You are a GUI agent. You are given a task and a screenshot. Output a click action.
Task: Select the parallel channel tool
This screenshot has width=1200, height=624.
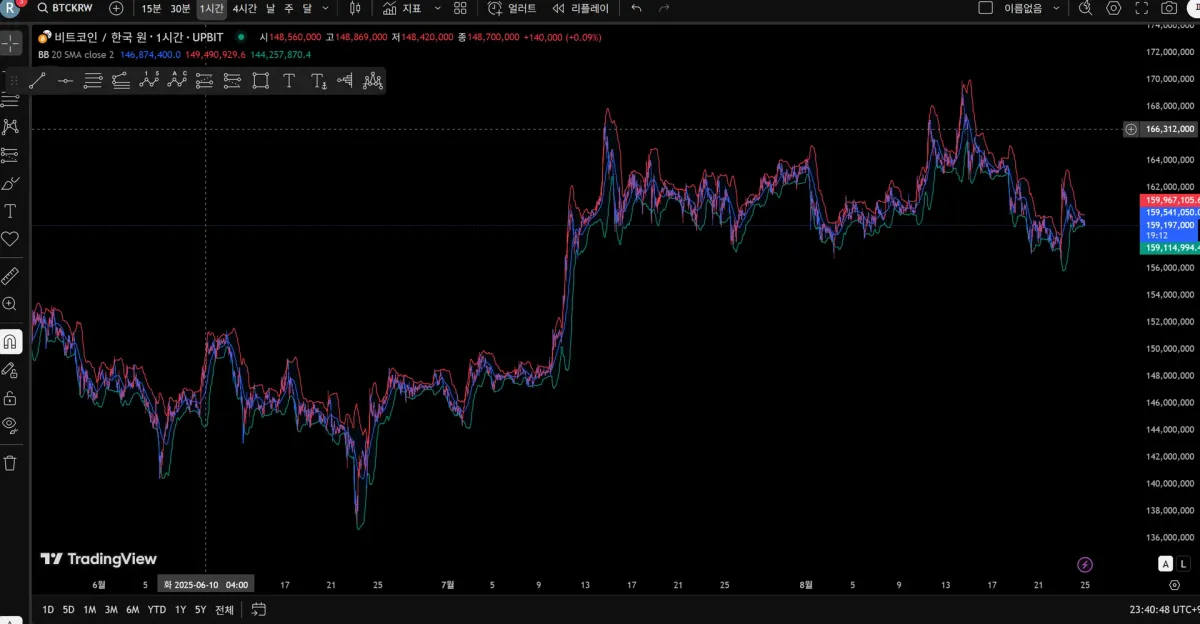pyautogui.click(x=93, y=81)
